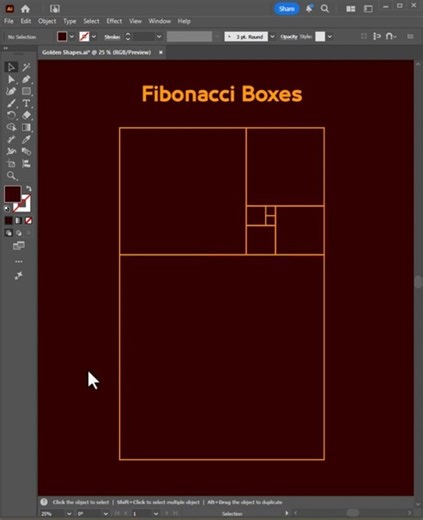Open the File menu
Viewport: 423px width, 520px height.
coord(9,21)
